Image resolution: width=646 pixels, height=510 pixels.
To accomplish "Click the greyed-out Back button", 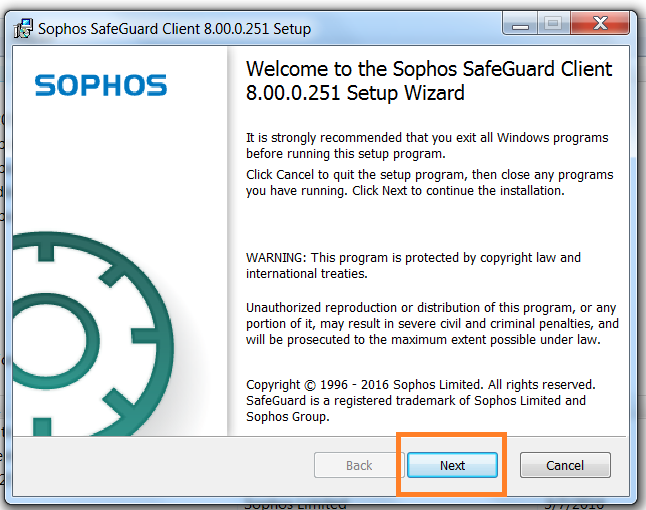I will [x=359, y=465].
